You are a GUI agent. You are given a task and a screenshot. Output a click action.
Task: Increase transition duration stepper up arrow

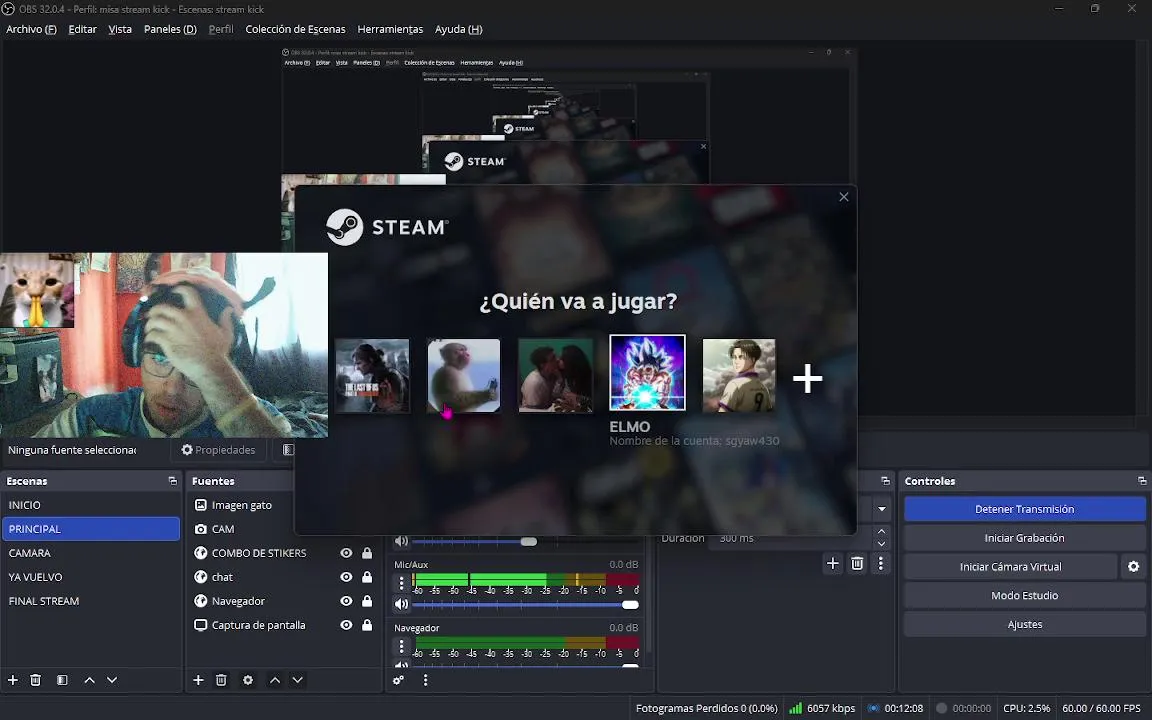point(882,532)
